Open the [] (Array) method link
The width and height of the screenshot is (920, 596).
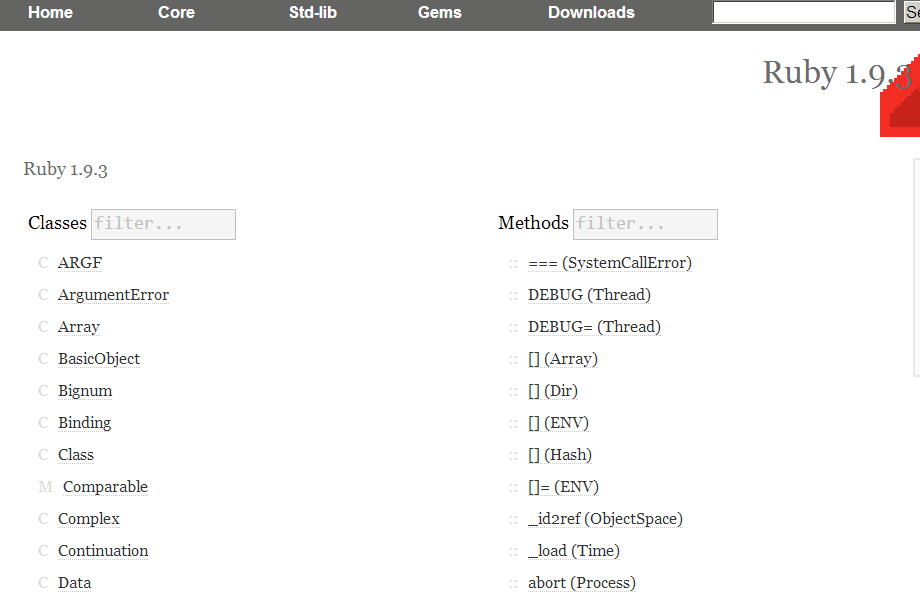point(563,359)
